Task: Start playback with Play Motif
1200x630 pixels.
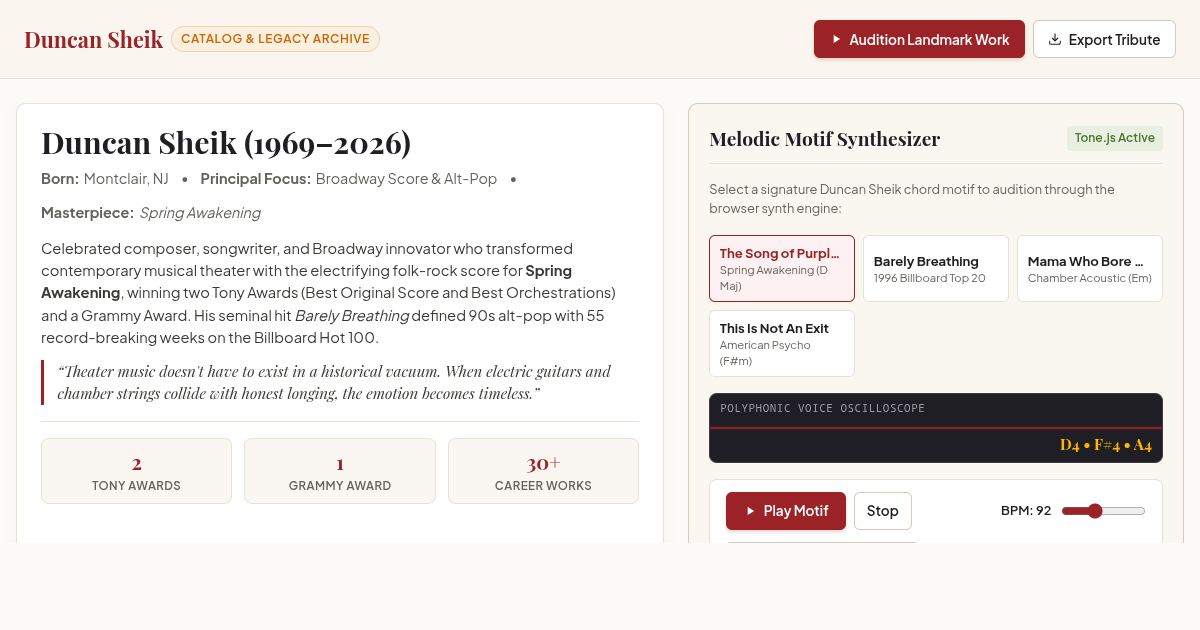Action: pyautogui.click(x=786, y=511)
